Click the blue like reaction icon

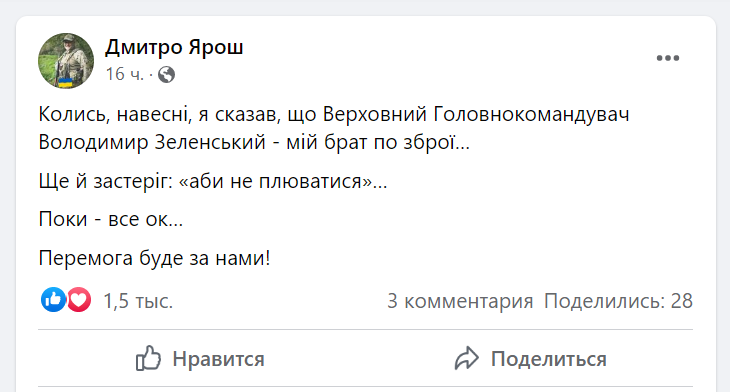54,300
